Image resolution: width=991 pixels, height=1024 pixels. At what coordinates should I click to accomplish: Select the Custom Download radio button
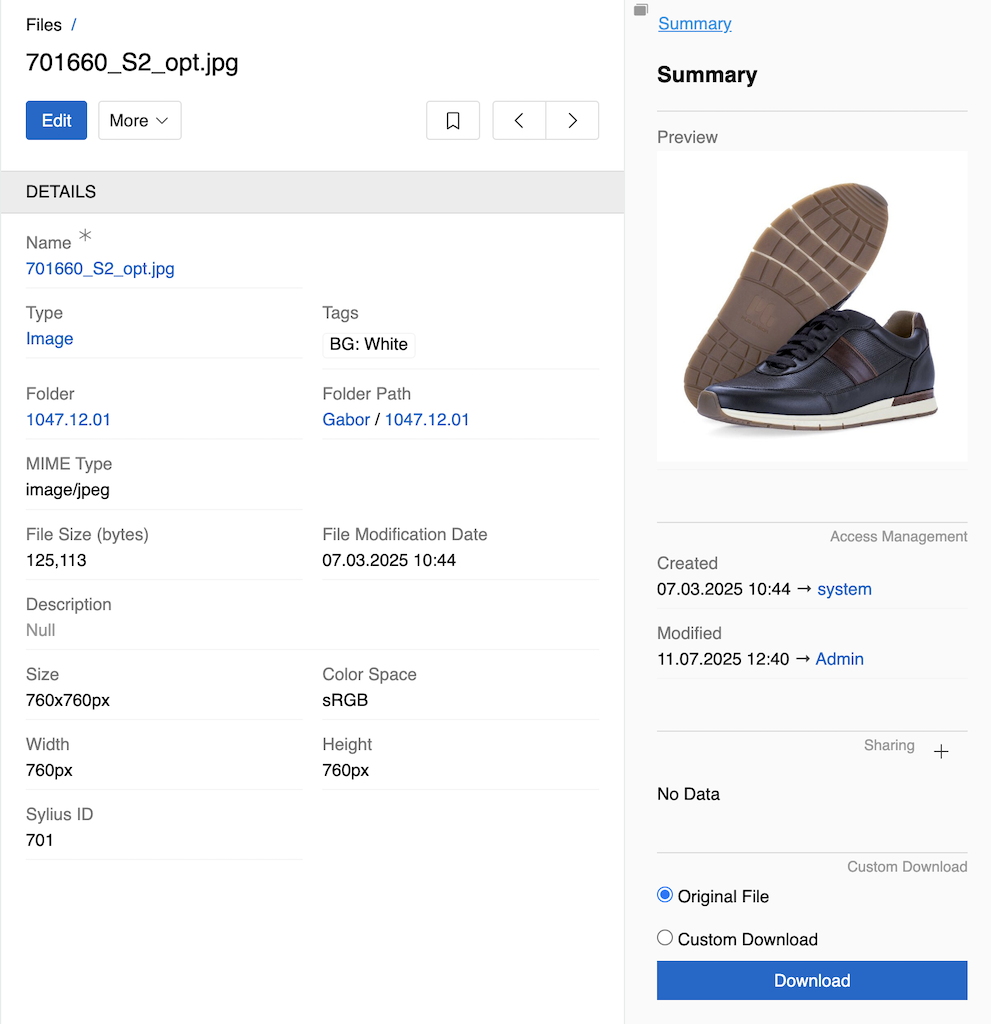point(665,938)
